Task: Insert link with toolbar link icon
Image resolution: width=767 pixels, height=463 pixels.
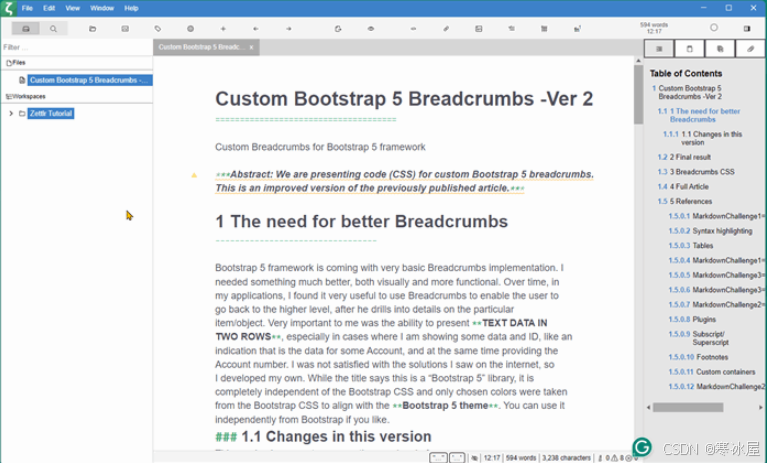Action: [446, 29]
